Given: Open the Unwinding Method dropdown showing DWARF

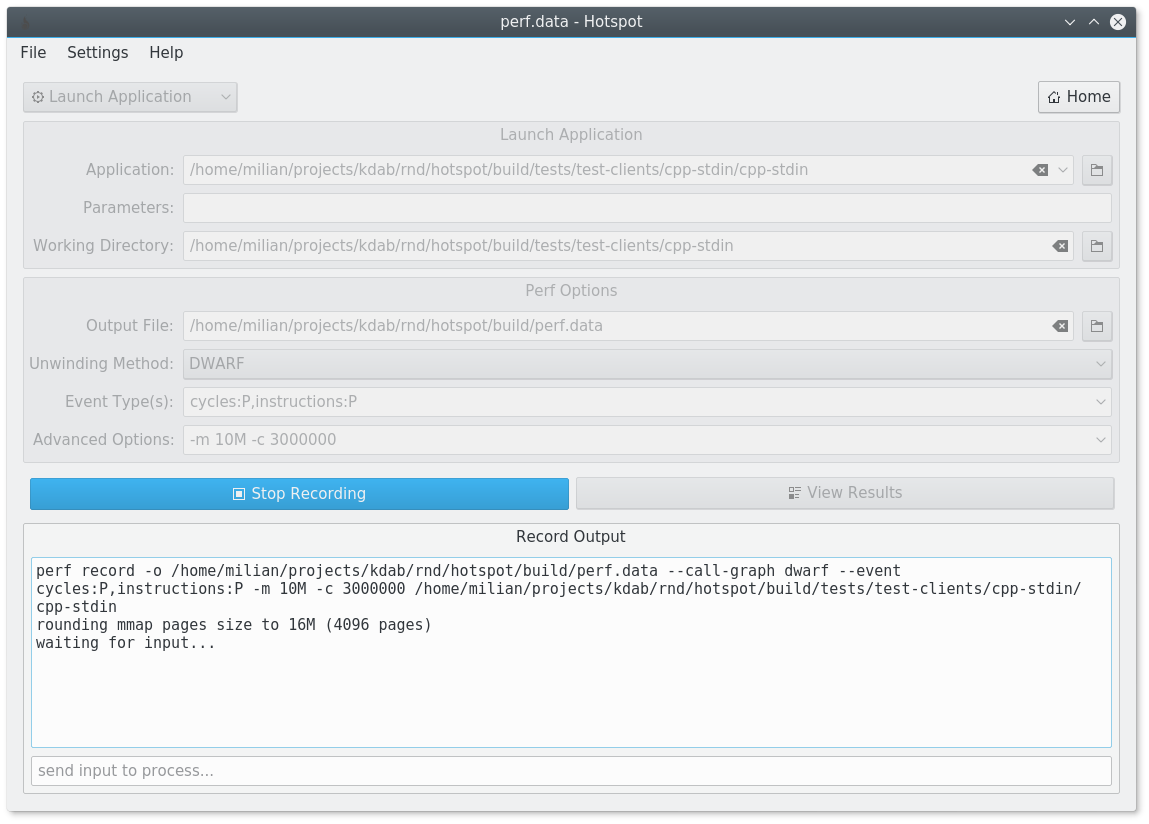Looking at the screenshot, I should (1100, 363).
